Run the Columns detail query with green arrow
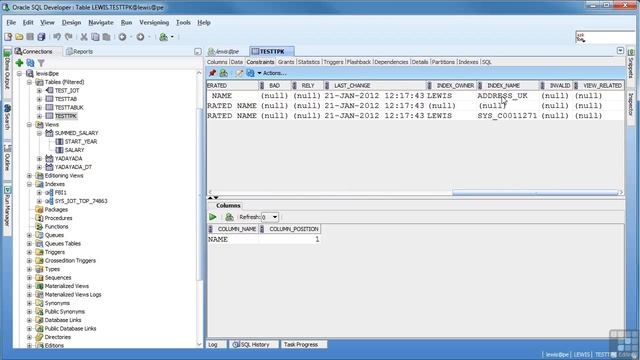The height and width of the screenshot is (360, 640). point(213,217)
